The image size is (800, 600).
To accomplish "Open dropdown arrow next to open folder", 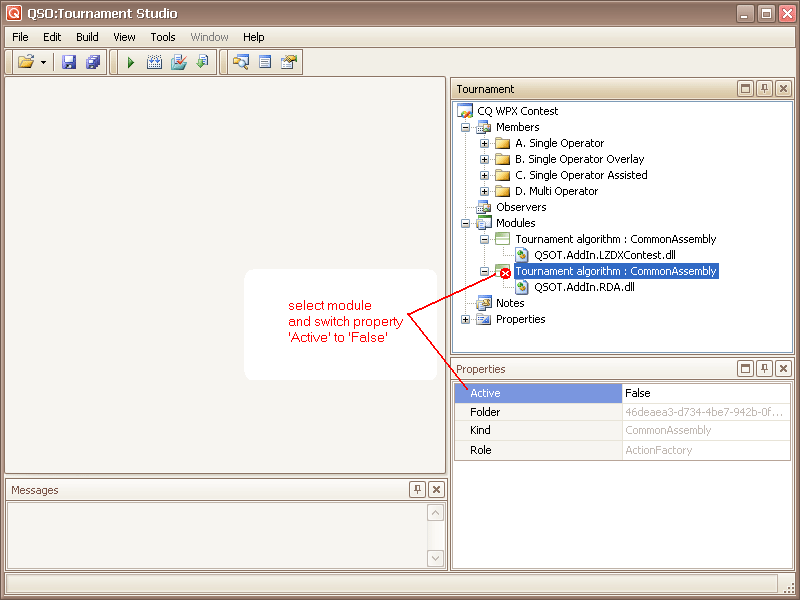I will coord(44,62).
